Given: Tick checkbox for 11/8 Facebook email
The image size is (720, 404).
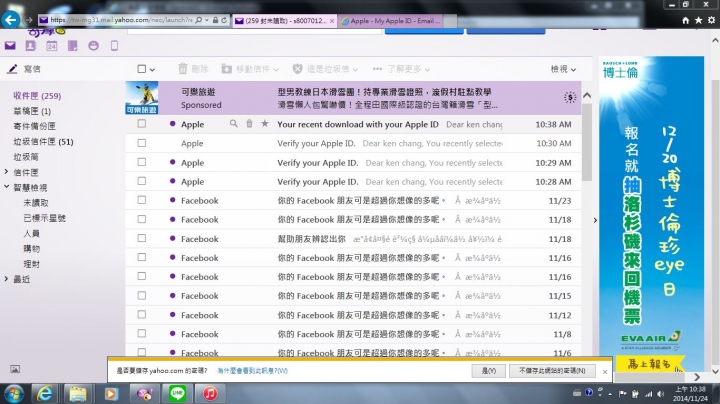Looking at the screenshot, I should (x=141, y=334).
